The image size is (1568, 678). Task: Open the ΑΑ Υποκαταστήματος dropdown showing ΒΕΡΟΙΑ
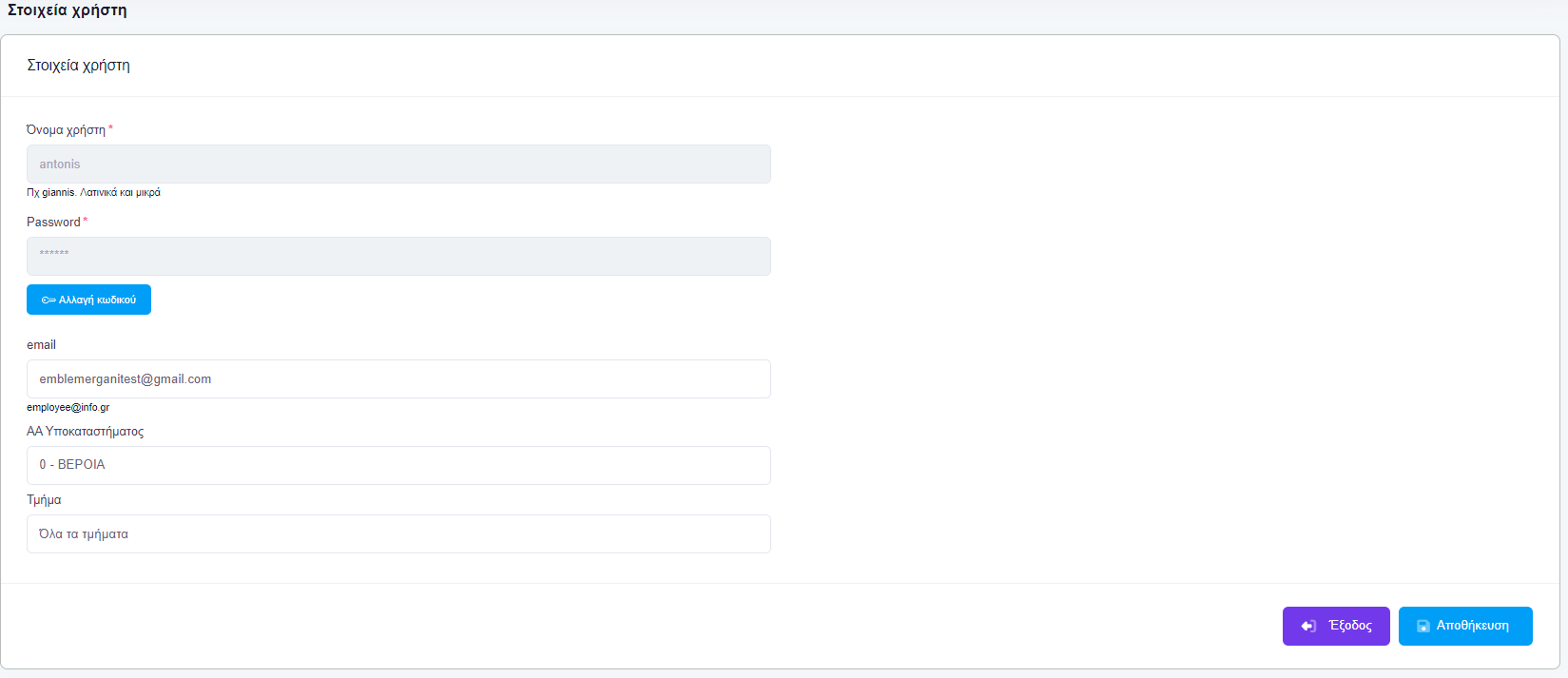398,465
